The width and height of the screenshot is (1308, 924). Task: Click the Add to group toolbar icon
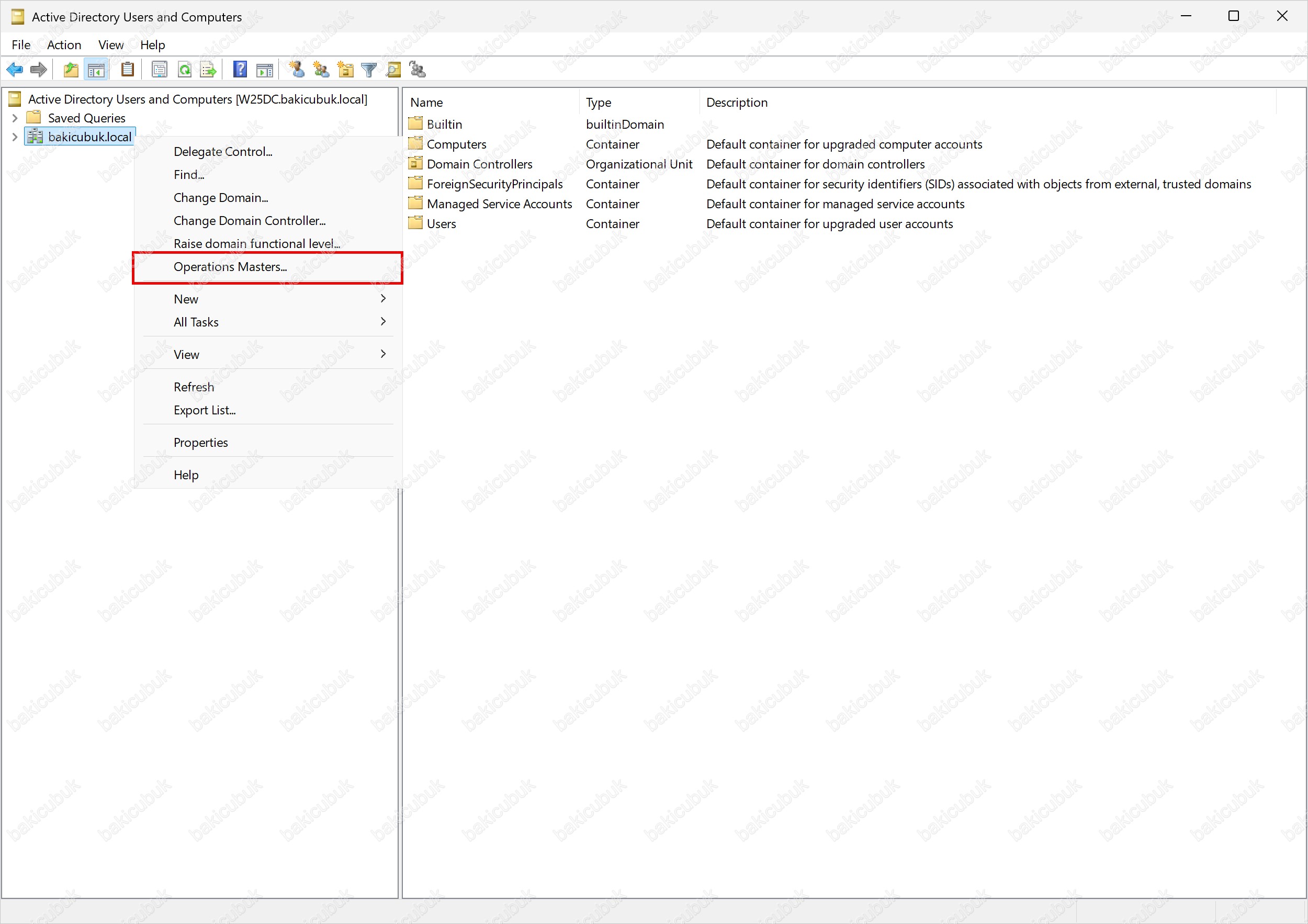coord(418,70)
